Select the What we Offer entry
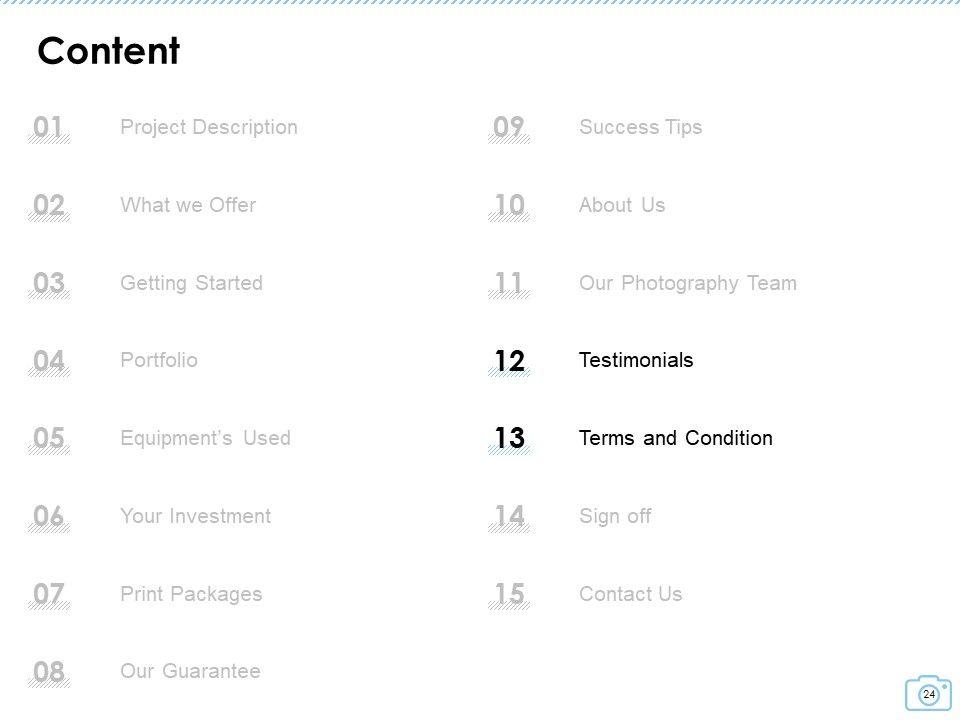Viewport: 960px width, 720px height. (188, 205)
